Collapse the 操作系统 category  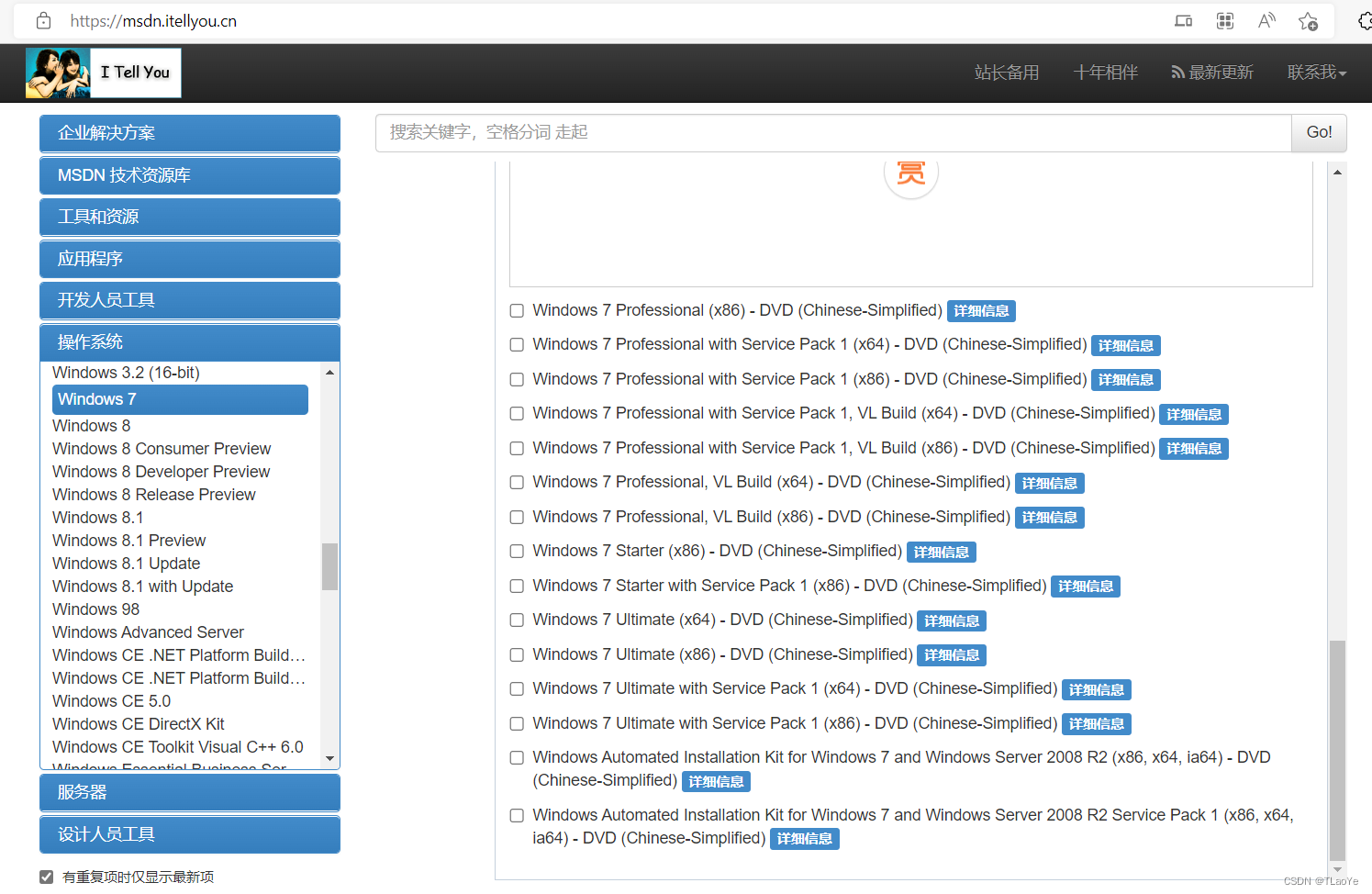(x=190, y=342)
